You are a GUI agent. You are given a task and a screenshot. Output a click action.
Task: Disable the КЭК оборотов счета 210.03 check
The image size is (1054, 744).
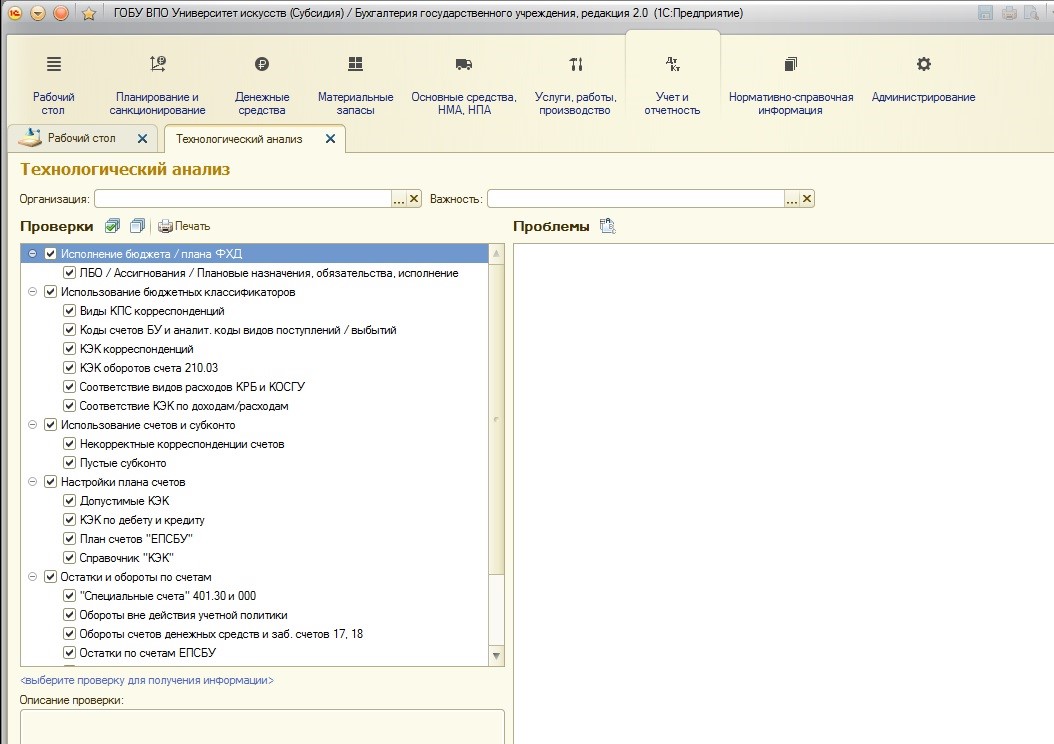pyautogui.click(x=70, y=368)
